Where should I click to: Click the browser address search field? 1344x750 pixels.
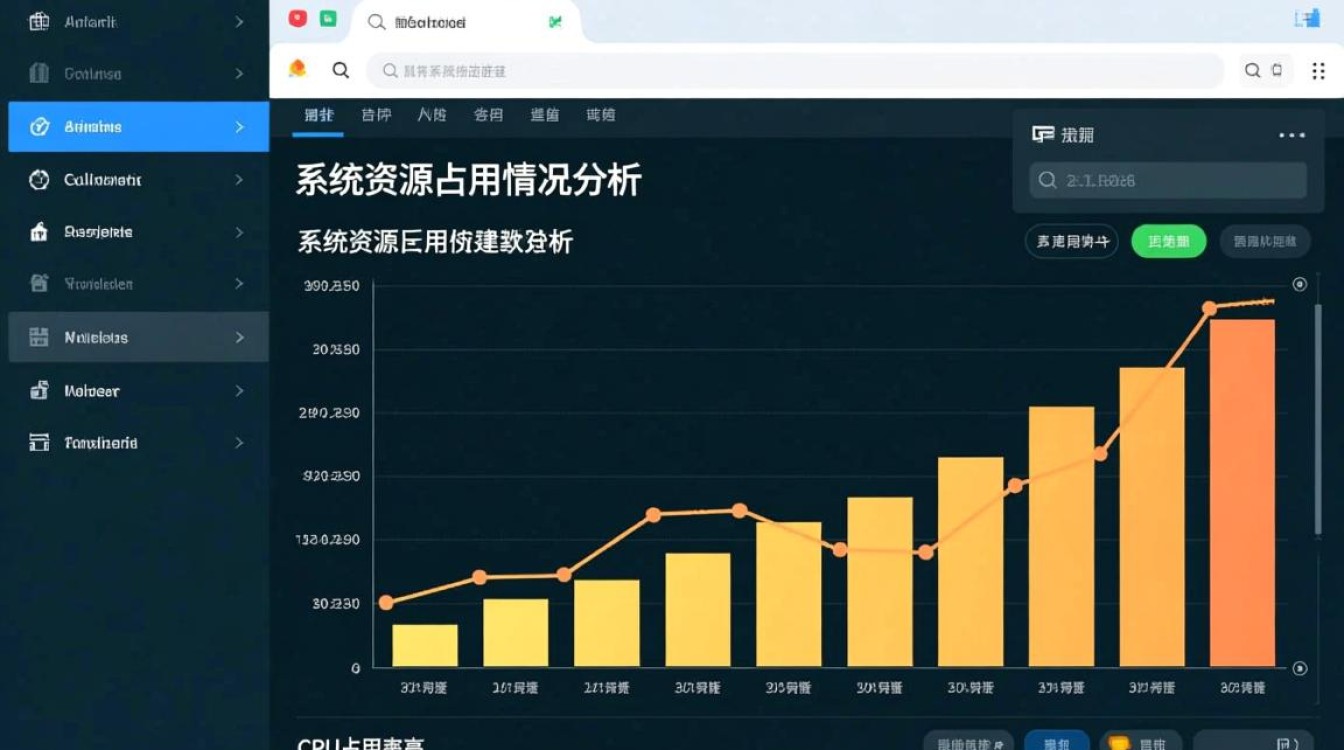795,71
